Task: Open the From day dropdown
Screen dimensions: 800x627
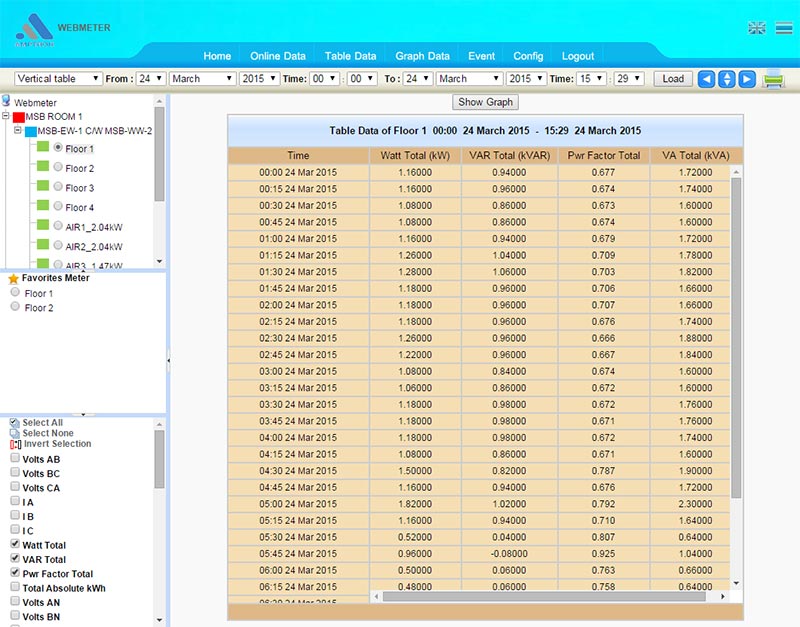Action: pos(151,79)
